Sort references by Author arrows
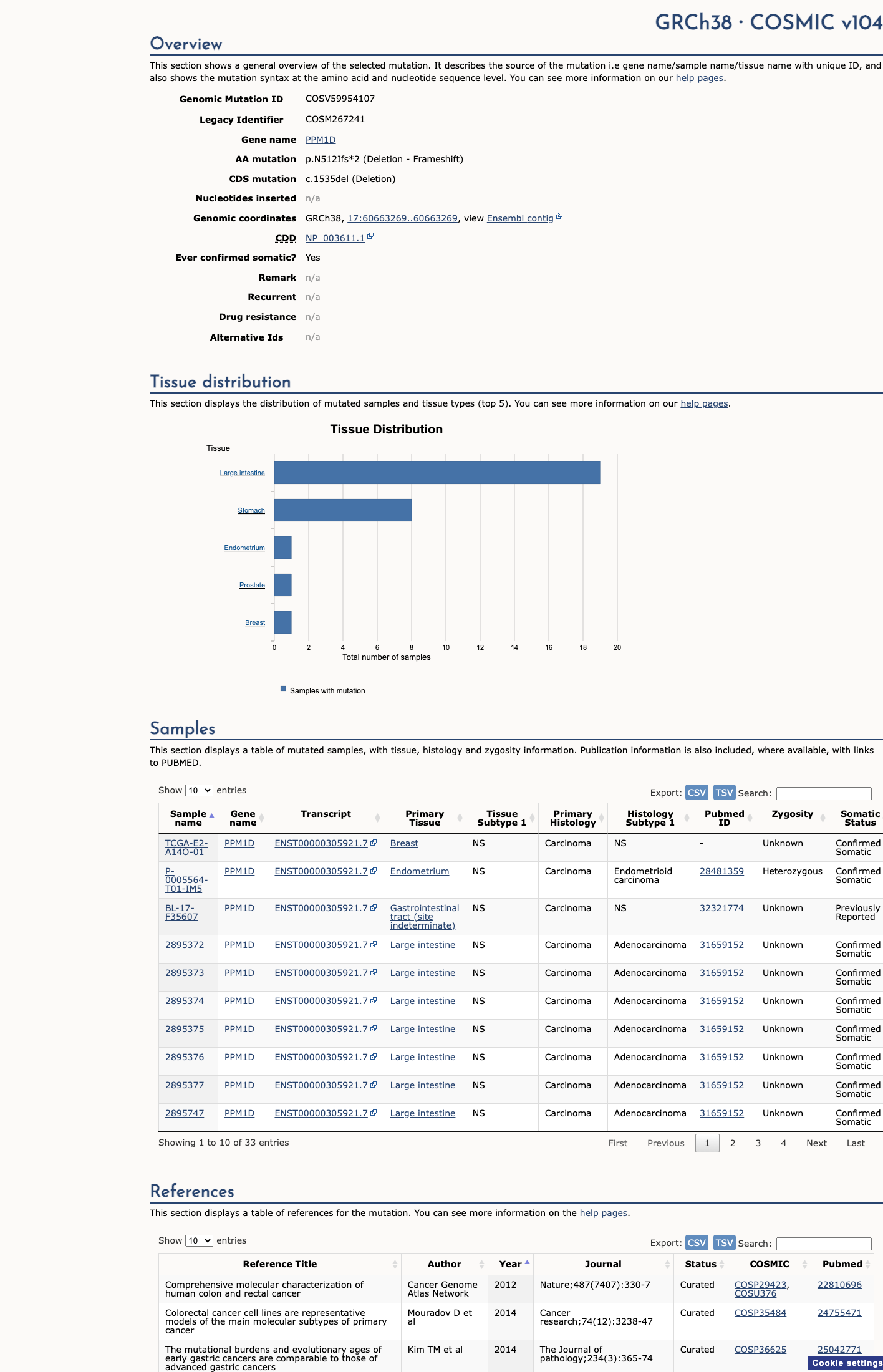The width and height of the screenshot is (883, 1372). click(x=481, y=1264)
